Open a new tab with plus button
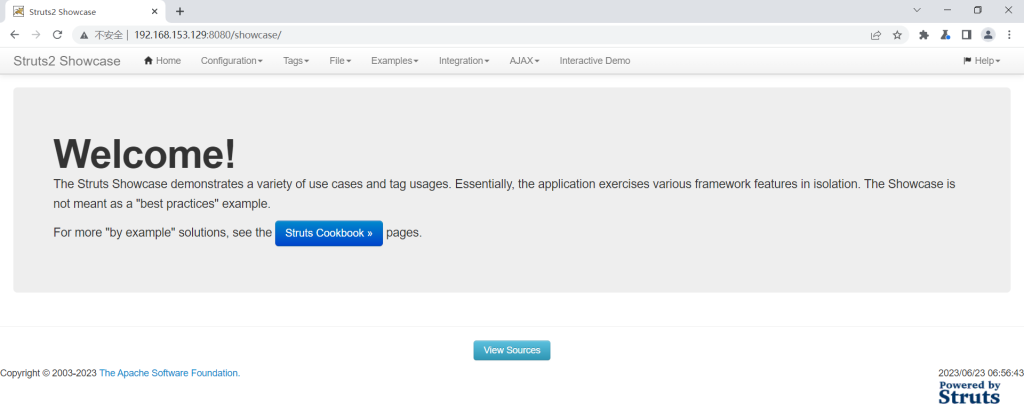 tap(180, 11)
